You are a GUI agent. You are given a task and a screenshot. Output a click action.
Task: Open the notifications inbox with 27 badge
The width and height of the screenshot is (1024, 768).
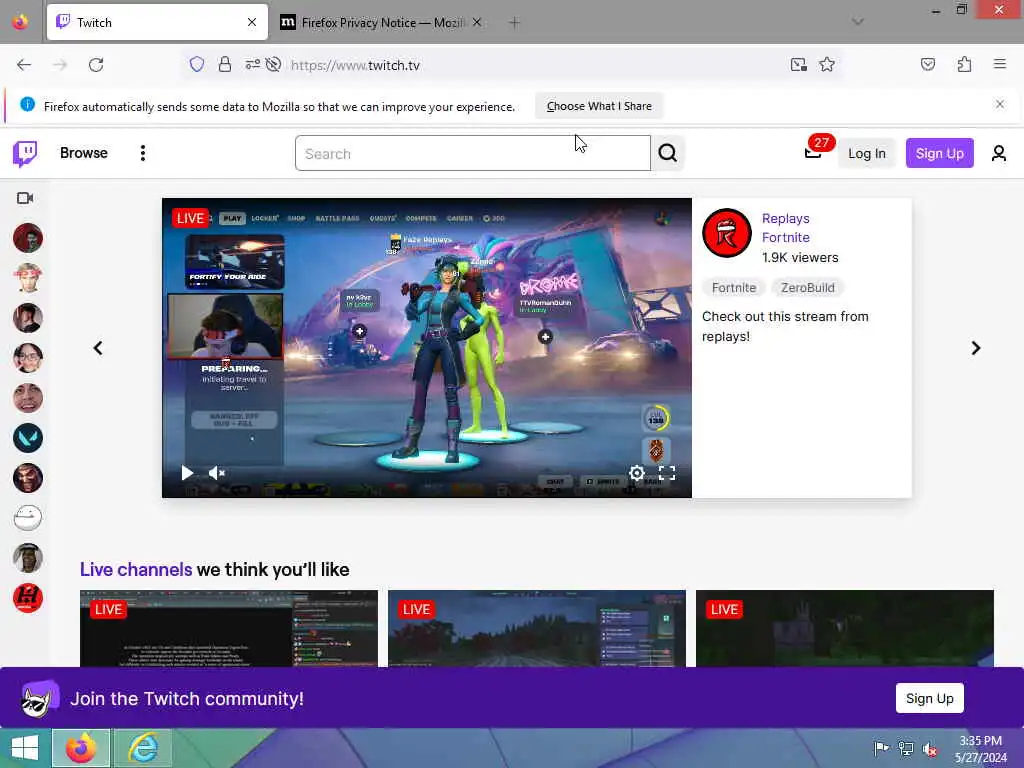click(813, 153)
